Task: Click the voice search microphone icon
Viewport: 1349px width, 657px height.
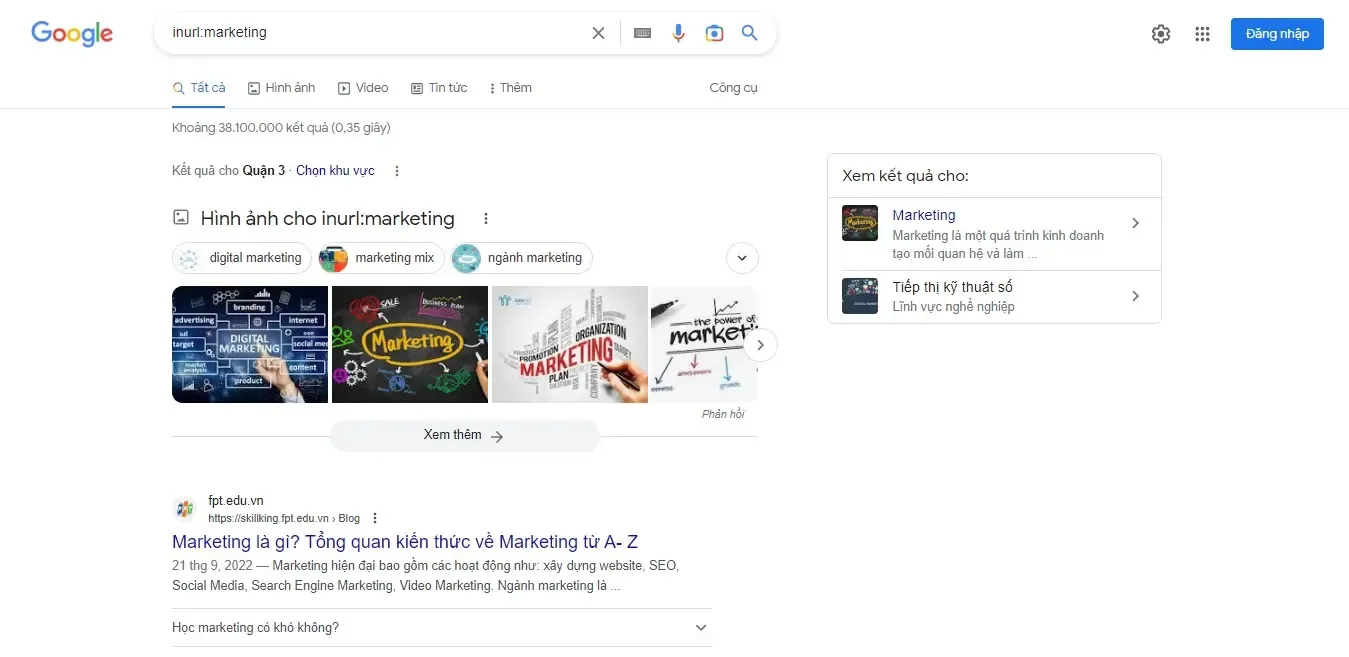Action: (x=679, y=32)
